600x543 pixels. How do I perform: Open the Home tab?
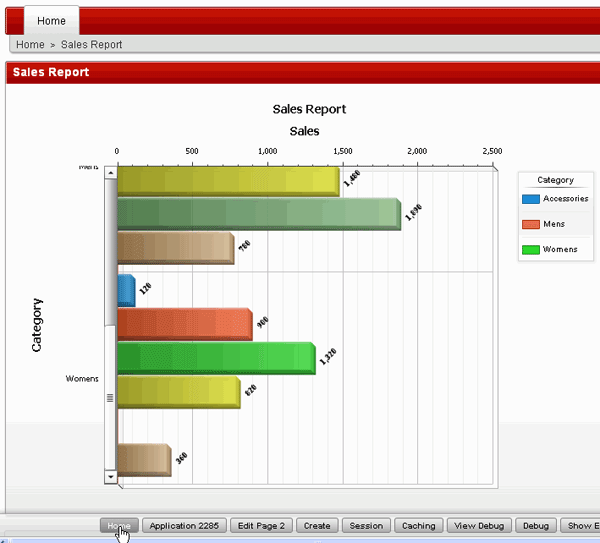[x=52, y=21]
